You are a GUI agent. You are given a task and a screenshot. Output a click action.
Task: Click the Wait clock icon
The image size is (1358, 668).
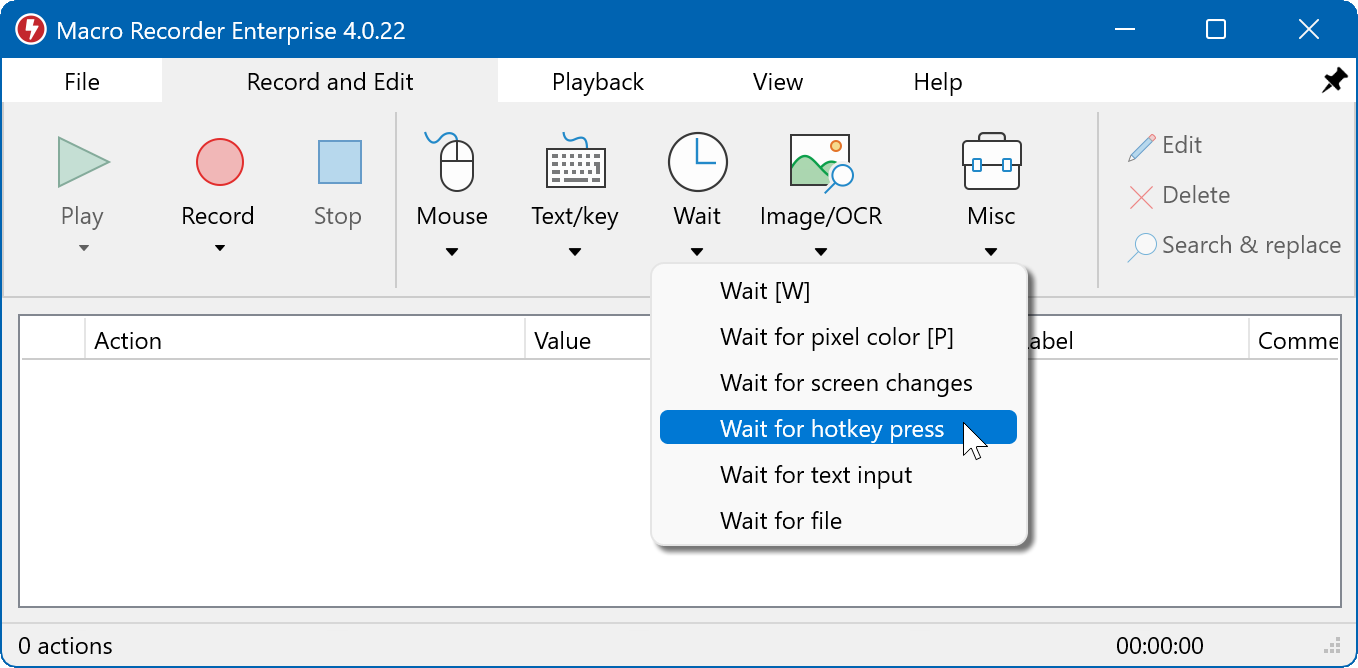(x=697, y=162)
